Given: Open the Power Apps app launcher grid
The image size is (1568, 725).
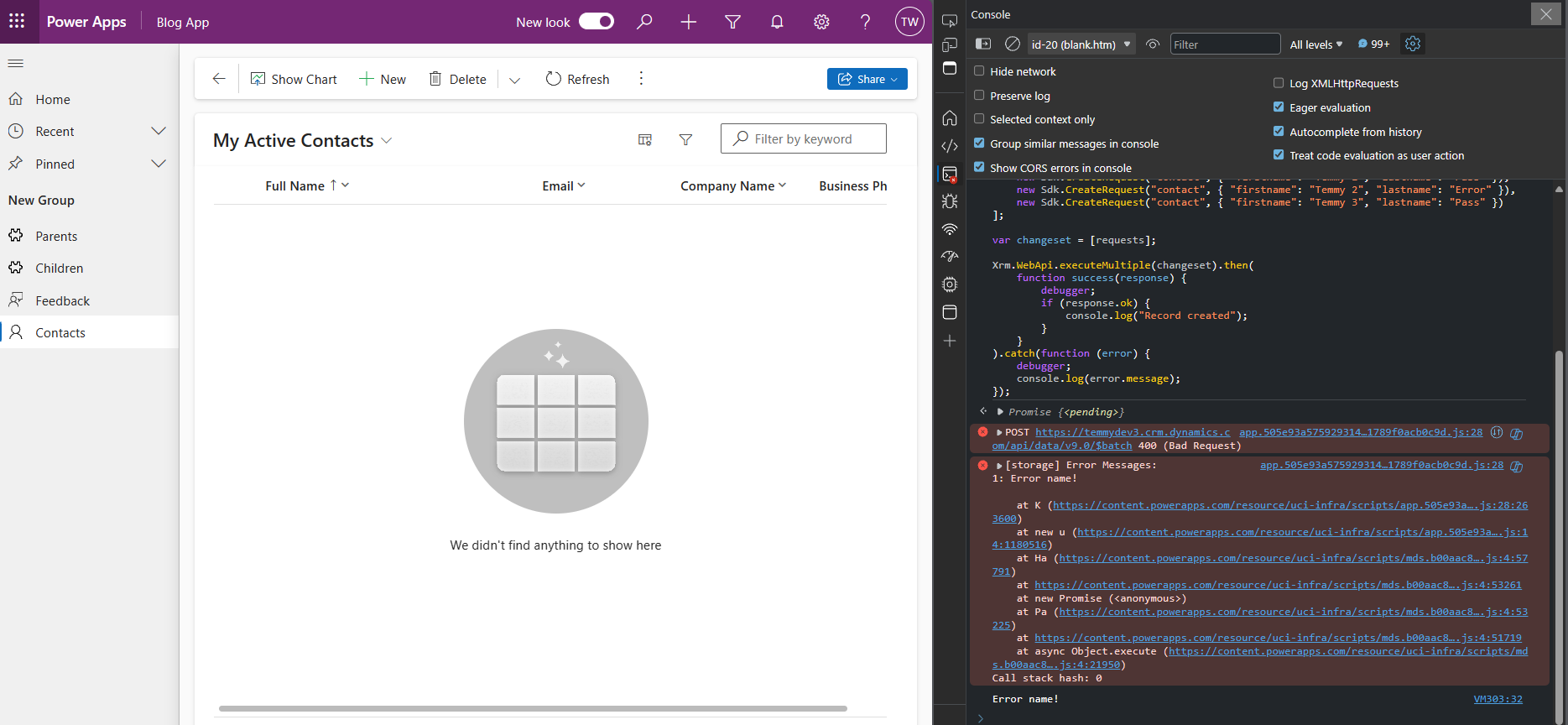Looking at the screenshot, I should 17,22.
